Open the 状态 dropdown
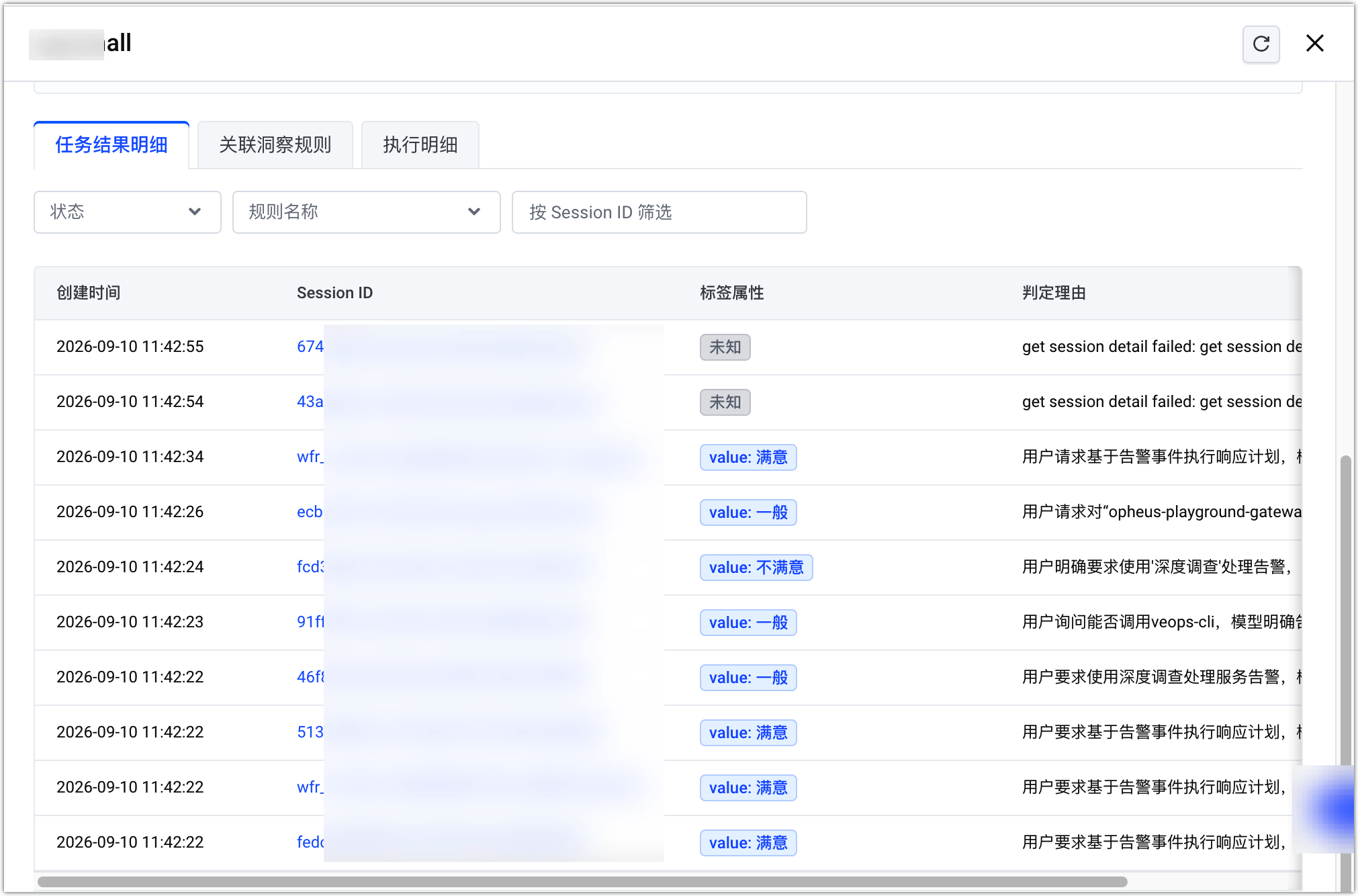This screenshot has height=896, width=1358. point(128,212)
